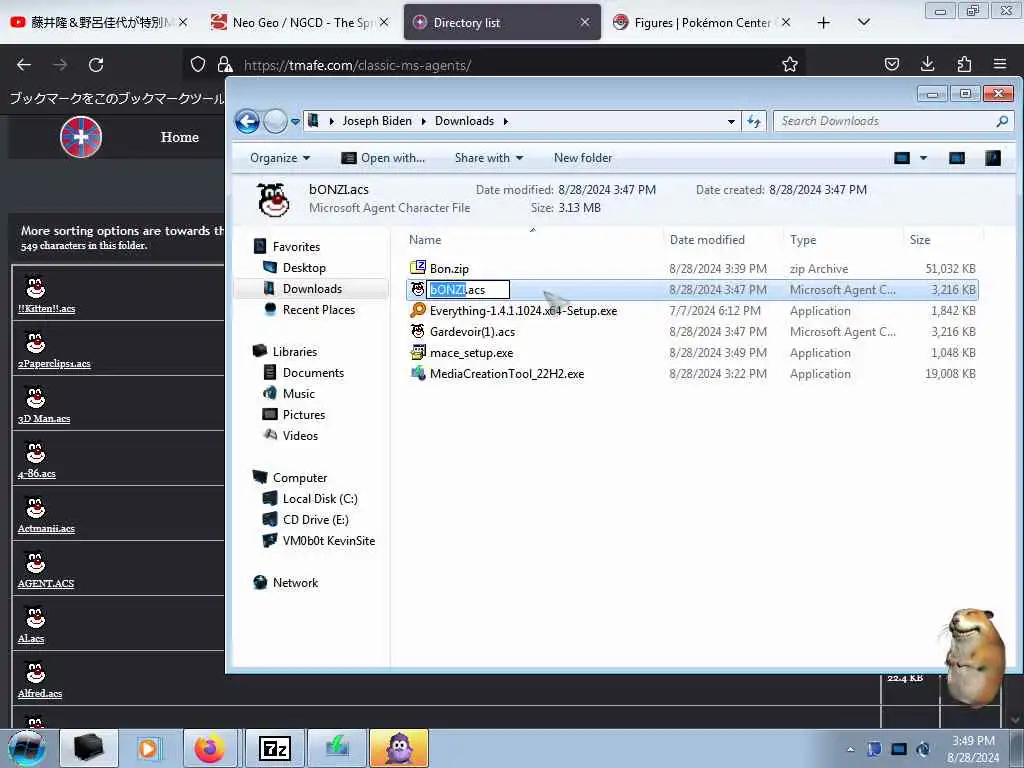Viewport: 1024px width, 768px height.
Task: Click the Firefox taskbar icon
Action: 210,748
